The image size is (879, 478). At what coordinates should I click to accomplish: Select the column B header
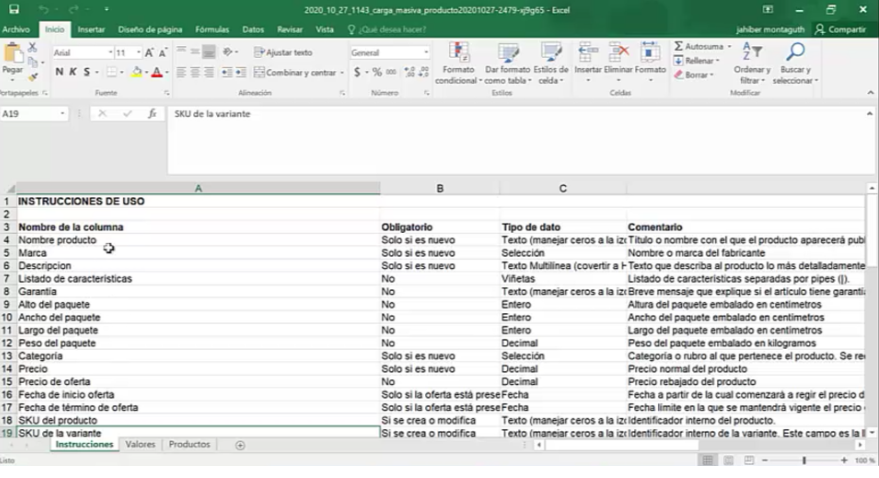click(440, 188)
